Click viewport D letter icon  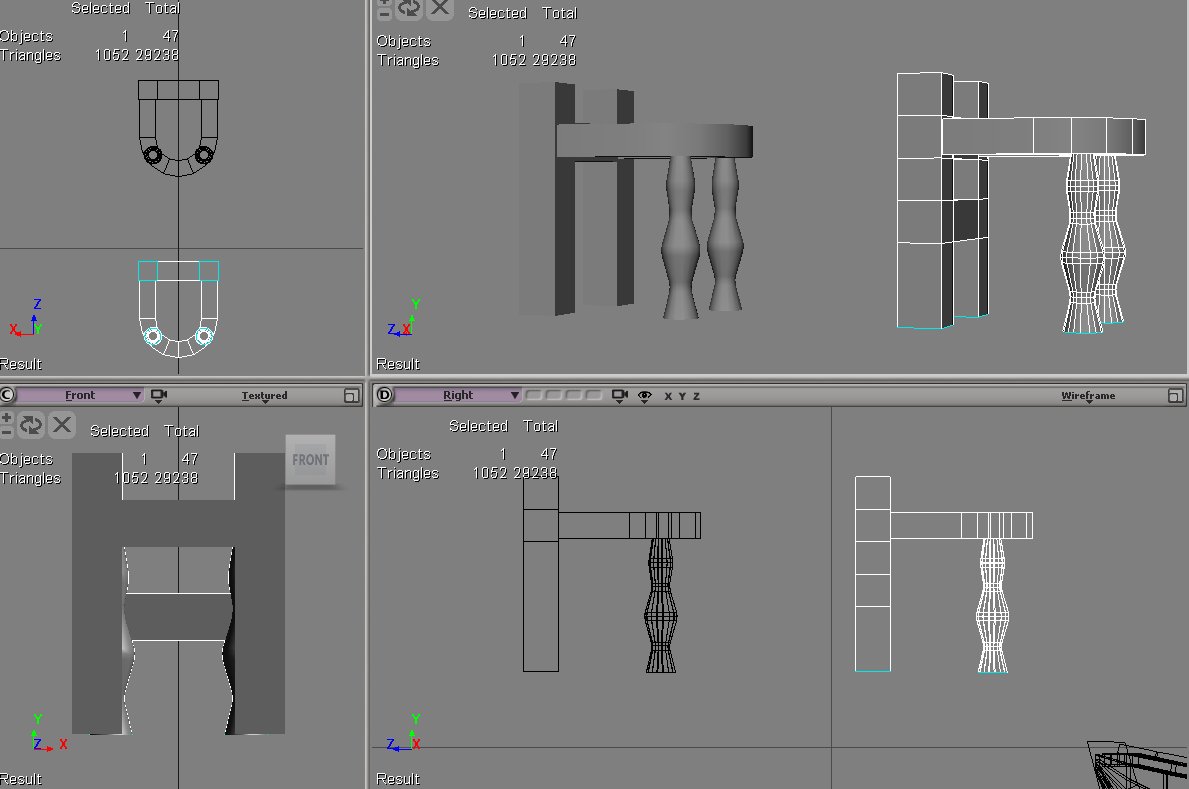pos(384,395)
